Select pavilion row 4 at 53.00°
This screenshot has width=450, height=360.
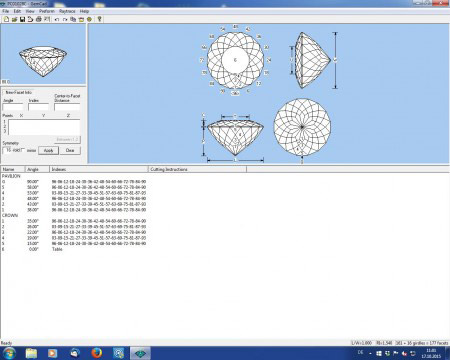point(74,193)
